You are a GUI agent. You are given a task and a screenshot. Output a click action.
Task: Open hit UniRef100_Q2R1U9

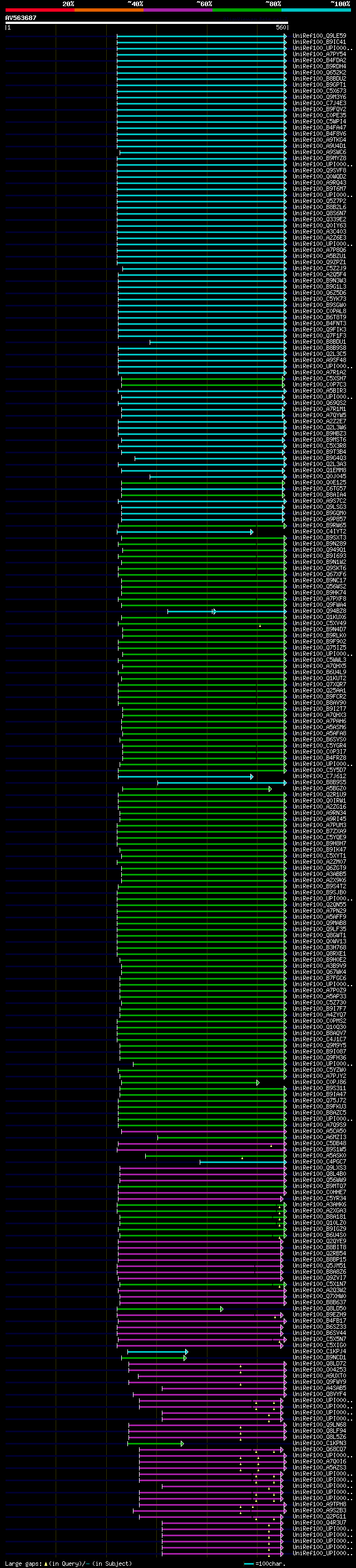pyautogui.click(x=319, y=794)
